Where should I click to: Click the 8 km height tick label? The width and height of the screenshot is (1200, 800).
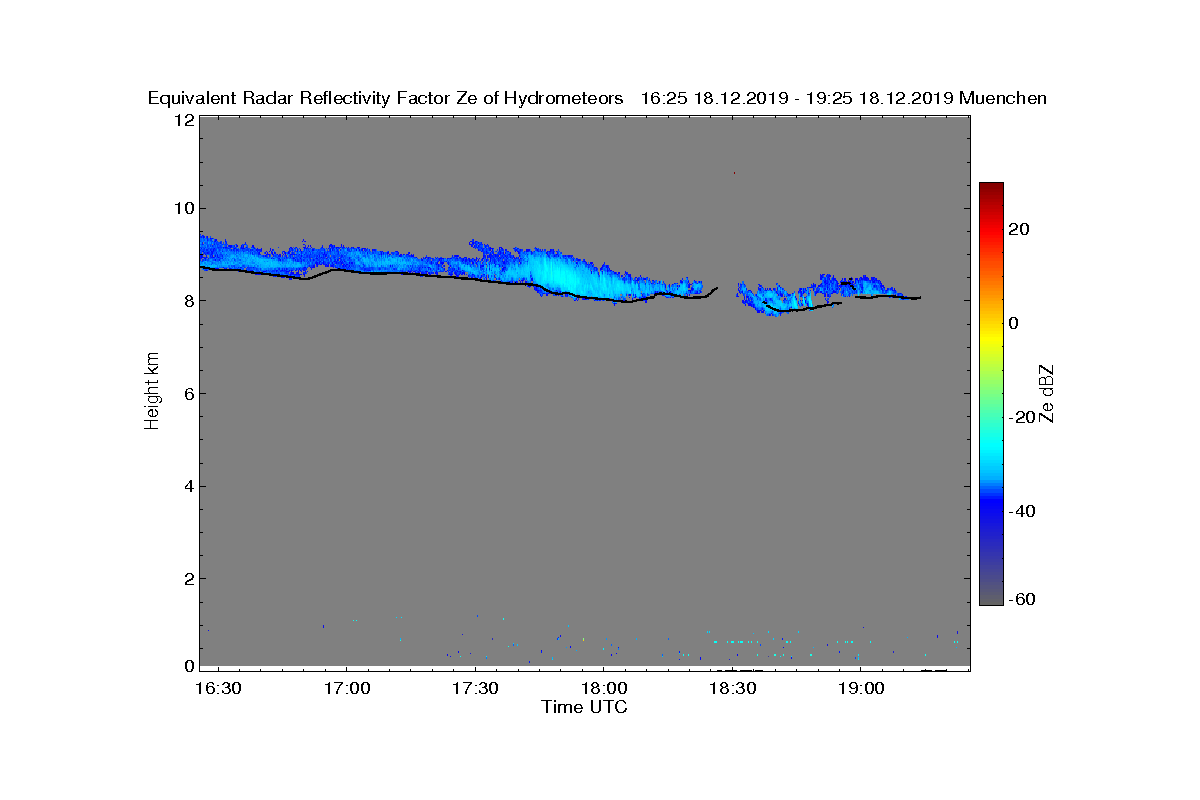tap(188, 301)
